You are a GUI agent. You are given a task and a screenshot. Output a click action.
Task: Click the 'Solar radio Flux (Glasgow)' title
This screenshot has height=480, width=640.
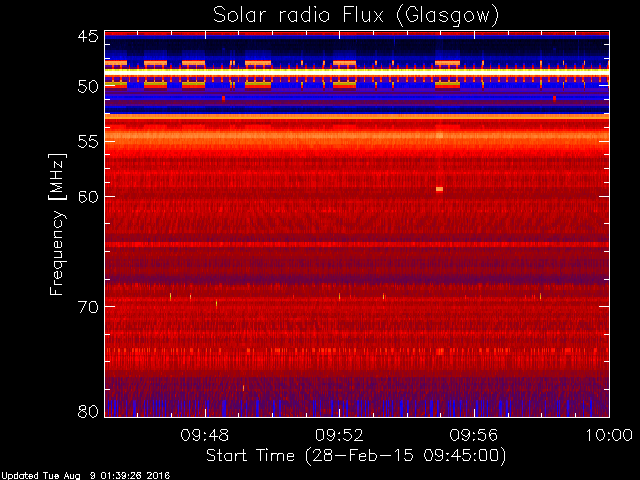pyautogui.click(x=356, y=16)
